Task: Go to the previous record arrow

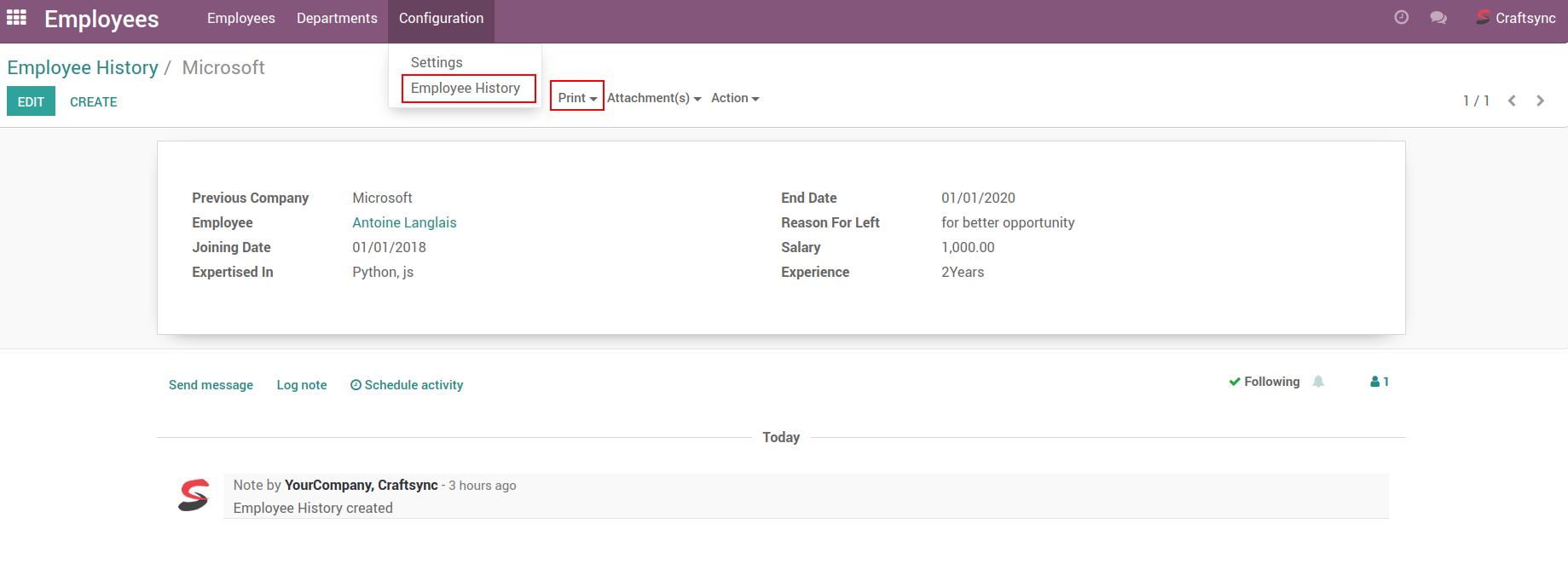Action: click(x=1512, y=101)
